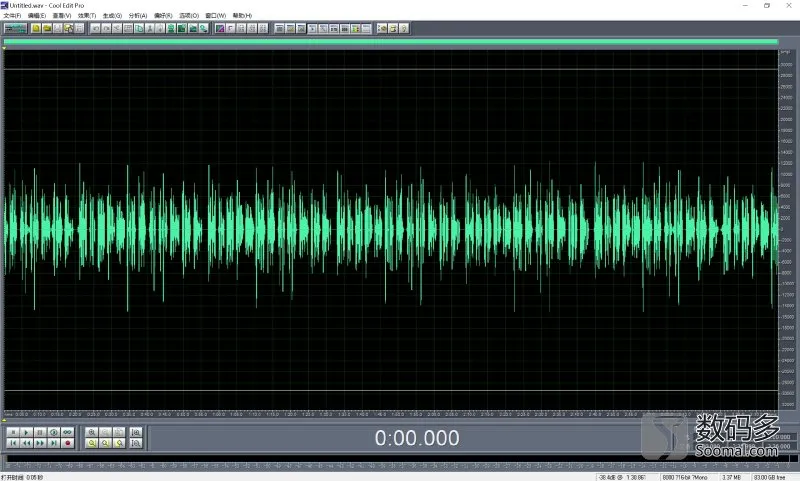Click the Copy toolbar icon with green pages

tap(139, 29)
